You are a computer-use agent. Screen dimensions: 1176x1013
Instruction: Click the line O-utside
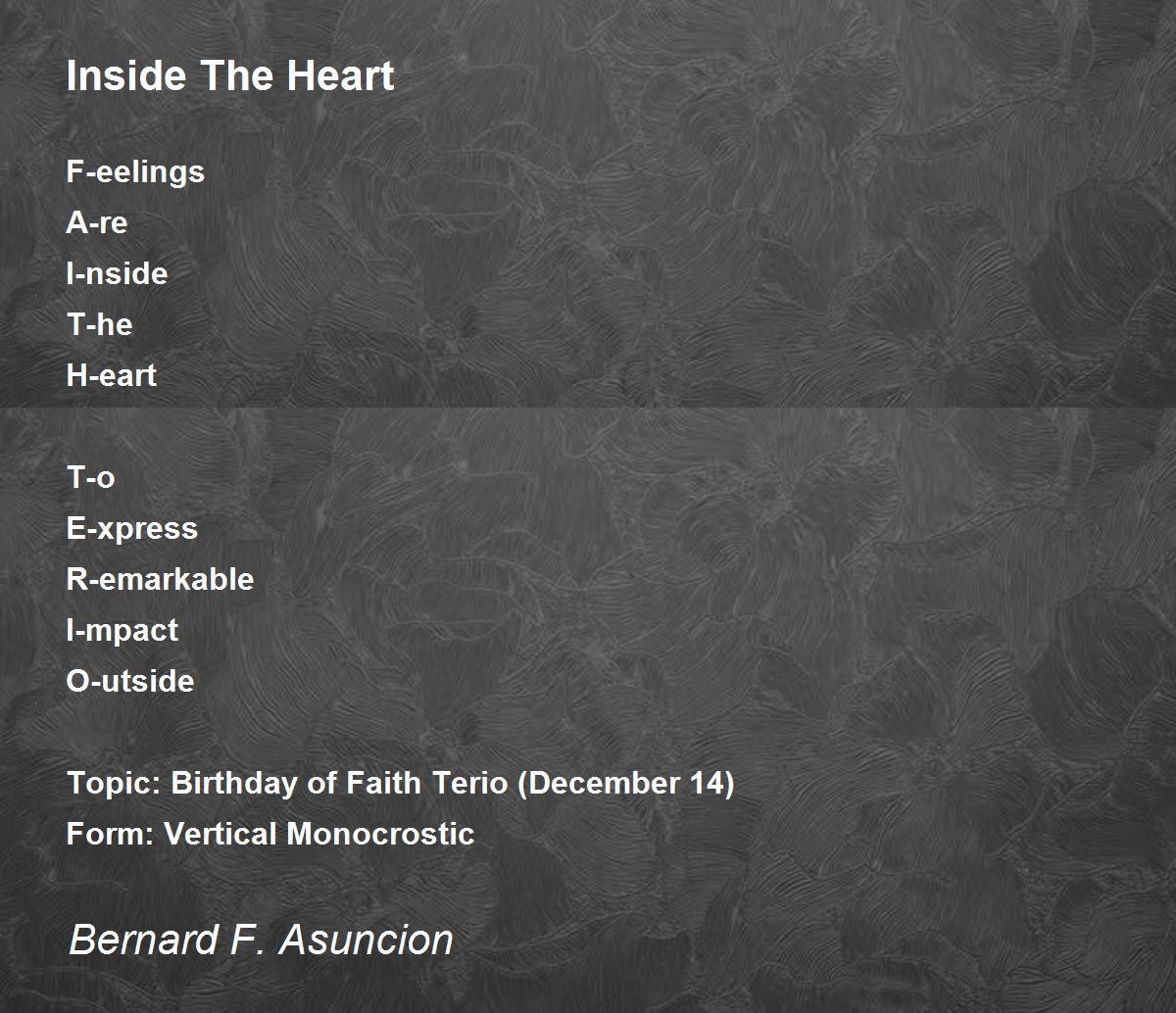[130, 681]
